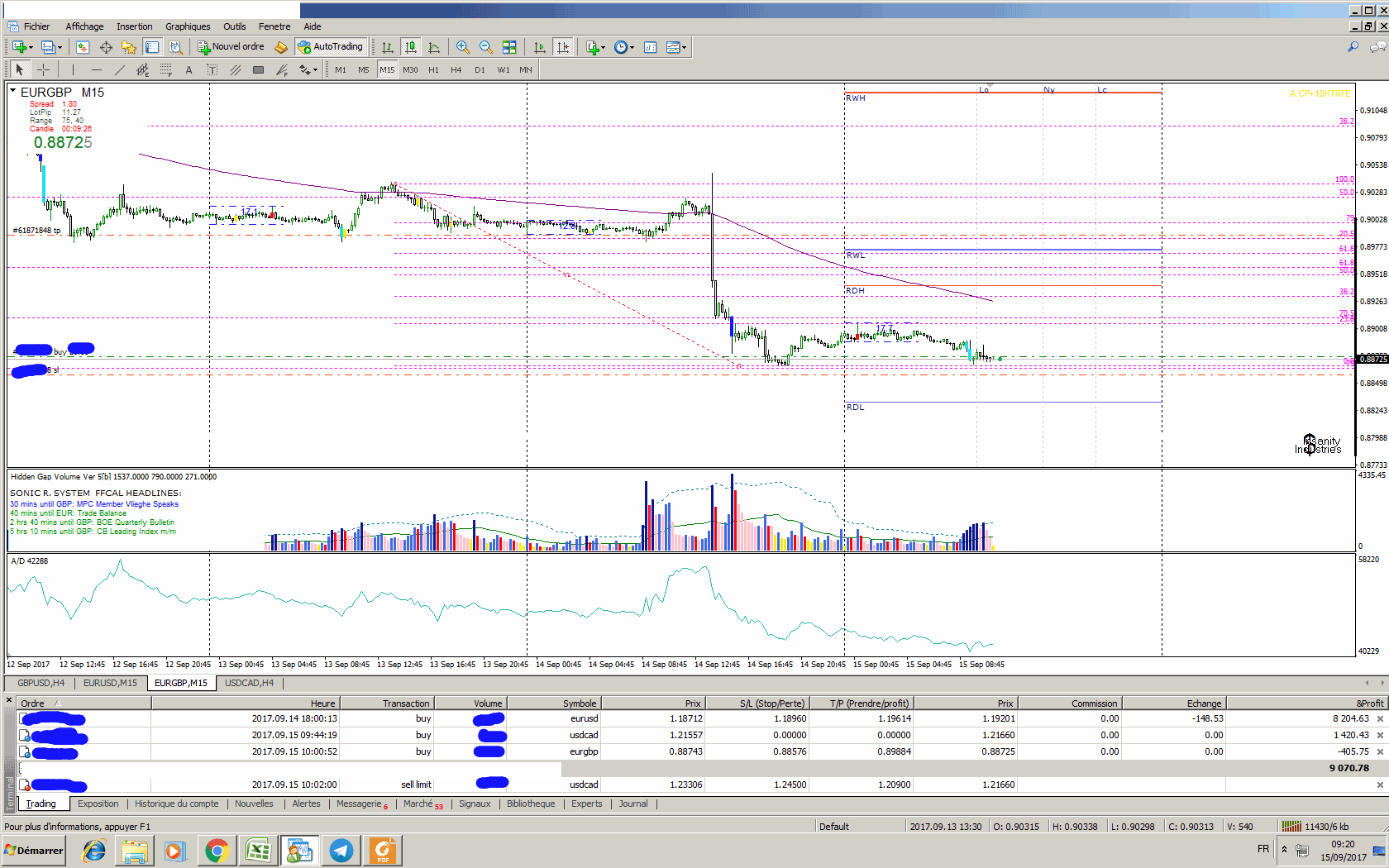Select the Fibonacci fan tool

point(282,70)
